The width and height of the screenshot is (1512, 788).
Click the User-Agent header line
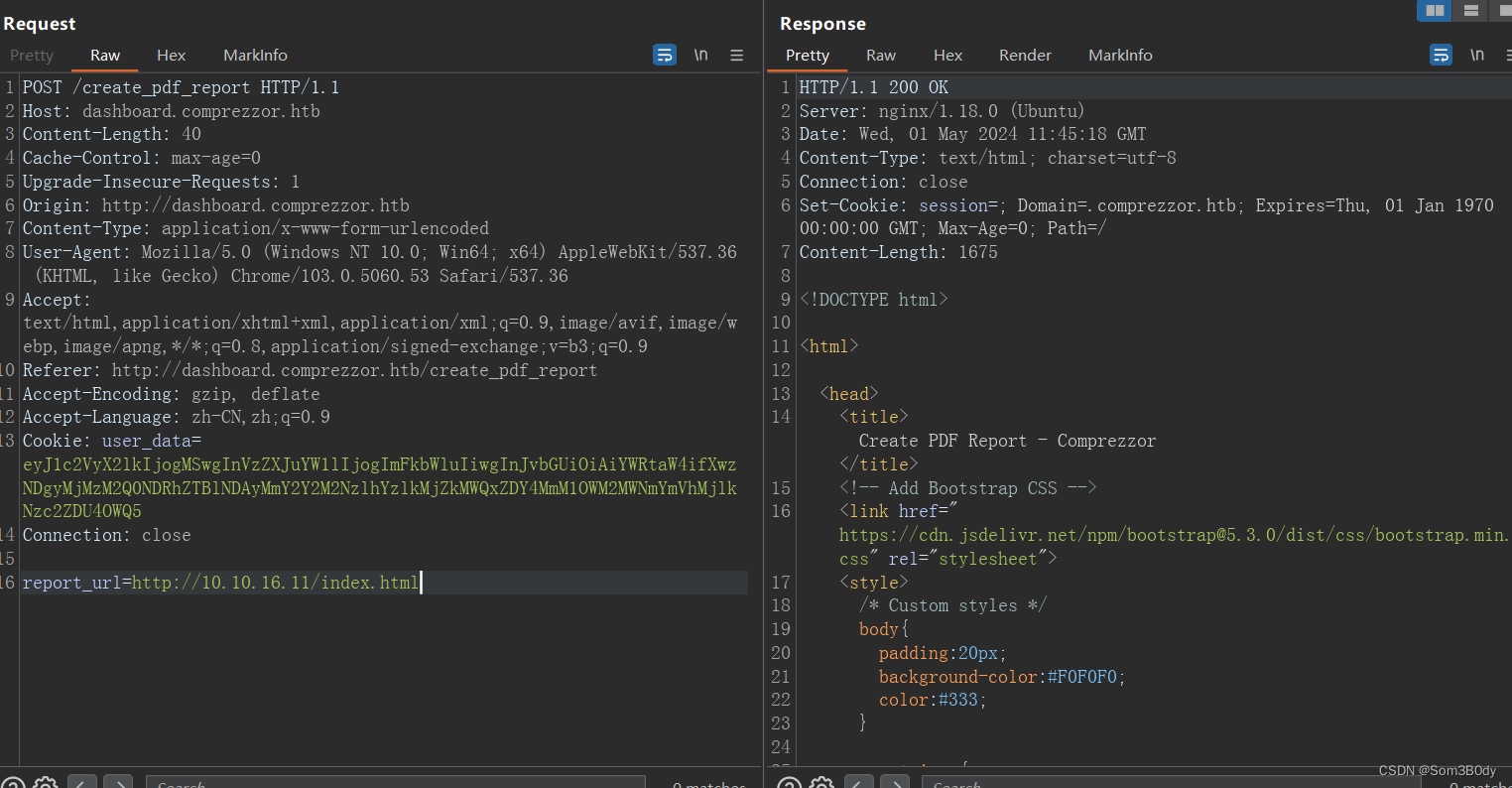[379, 264]
